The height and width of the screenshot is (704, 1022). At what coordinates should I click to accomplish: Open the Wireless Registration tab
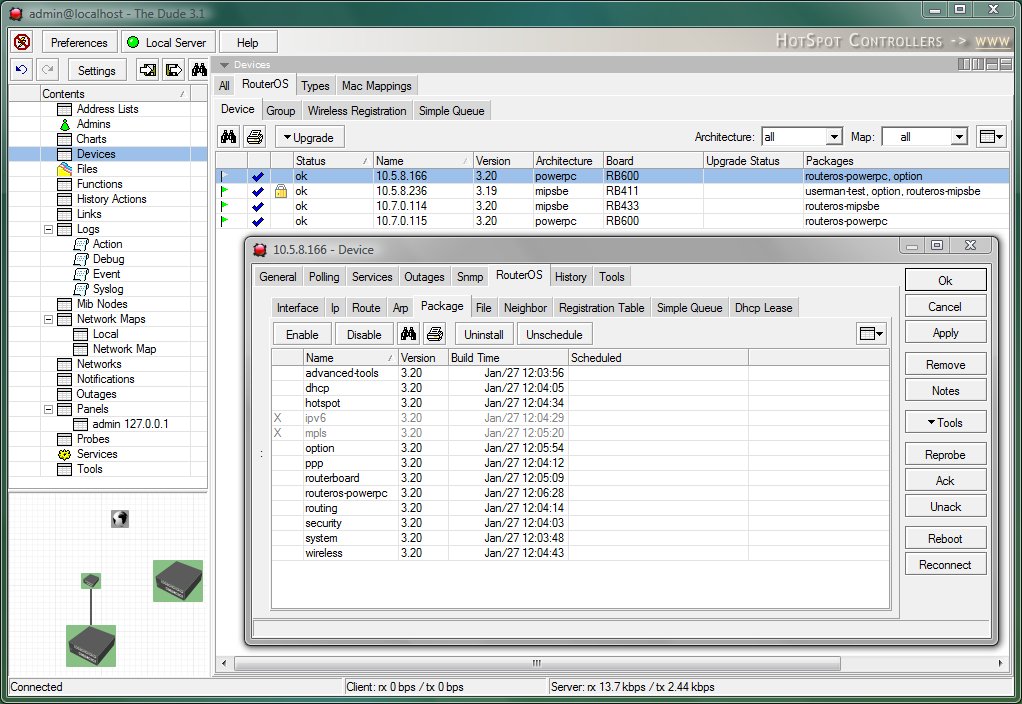pyautogui.click(x=357, y=111)
